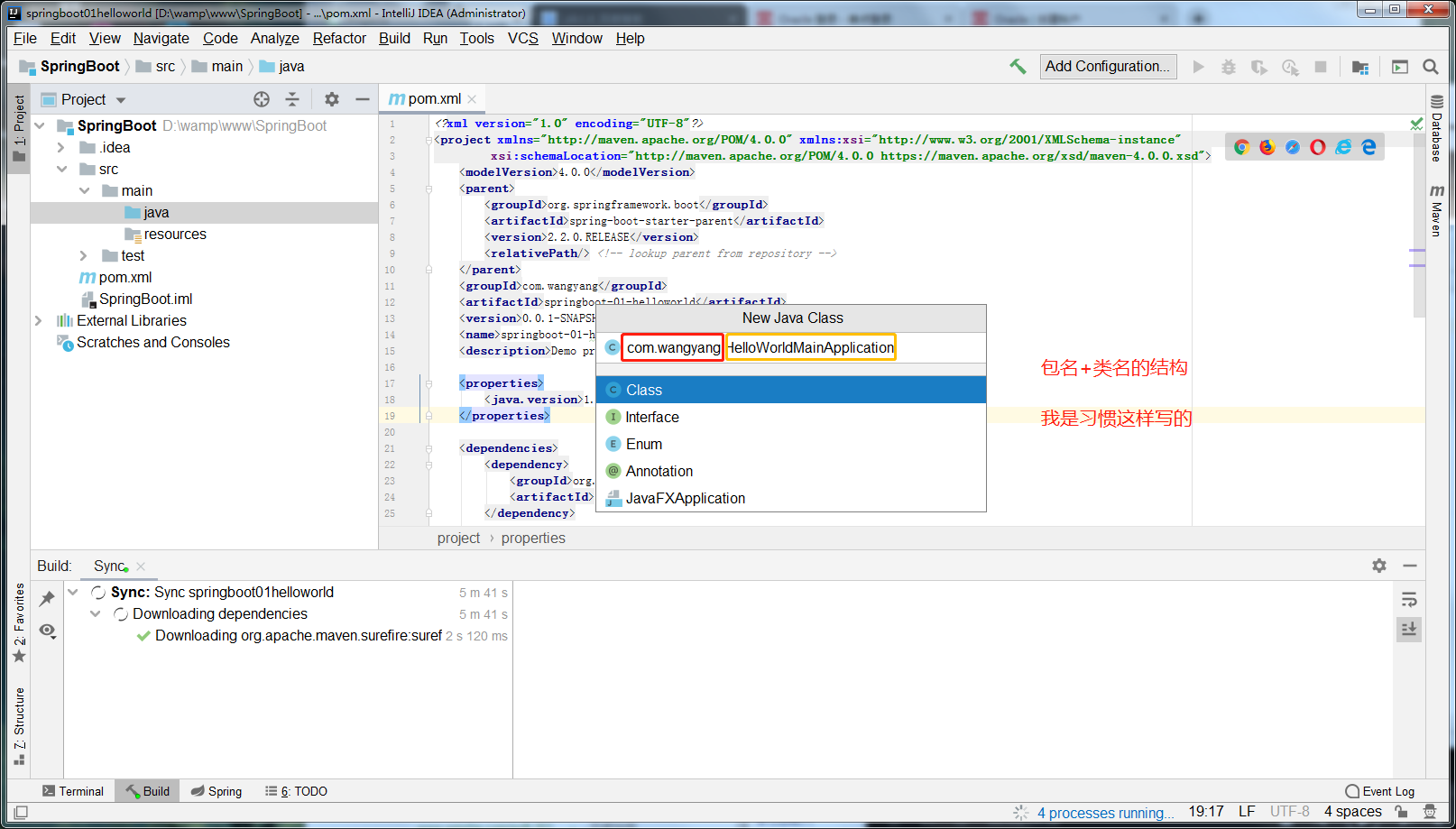Screen dimensions: 1456x829
Task: Collapse the Sync springboot01helloworld node
Action: click(73, 593)
